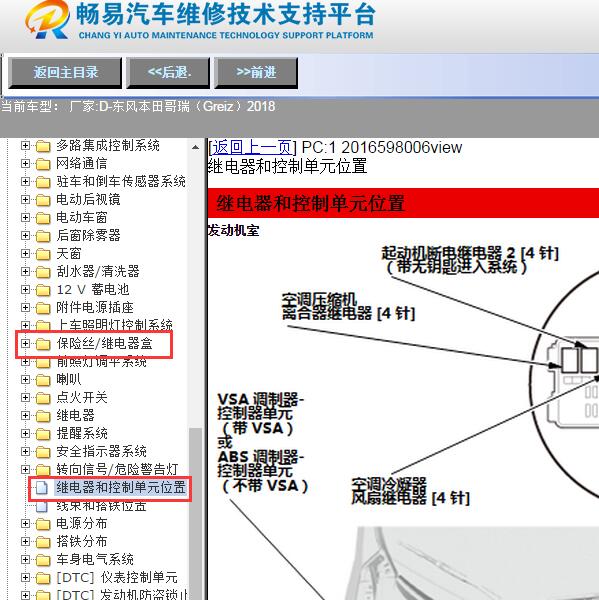The height and width of the screenshot is (600, 599).
Task: Expand the 刮水器/清洗器 node
Action: point(25,271)
